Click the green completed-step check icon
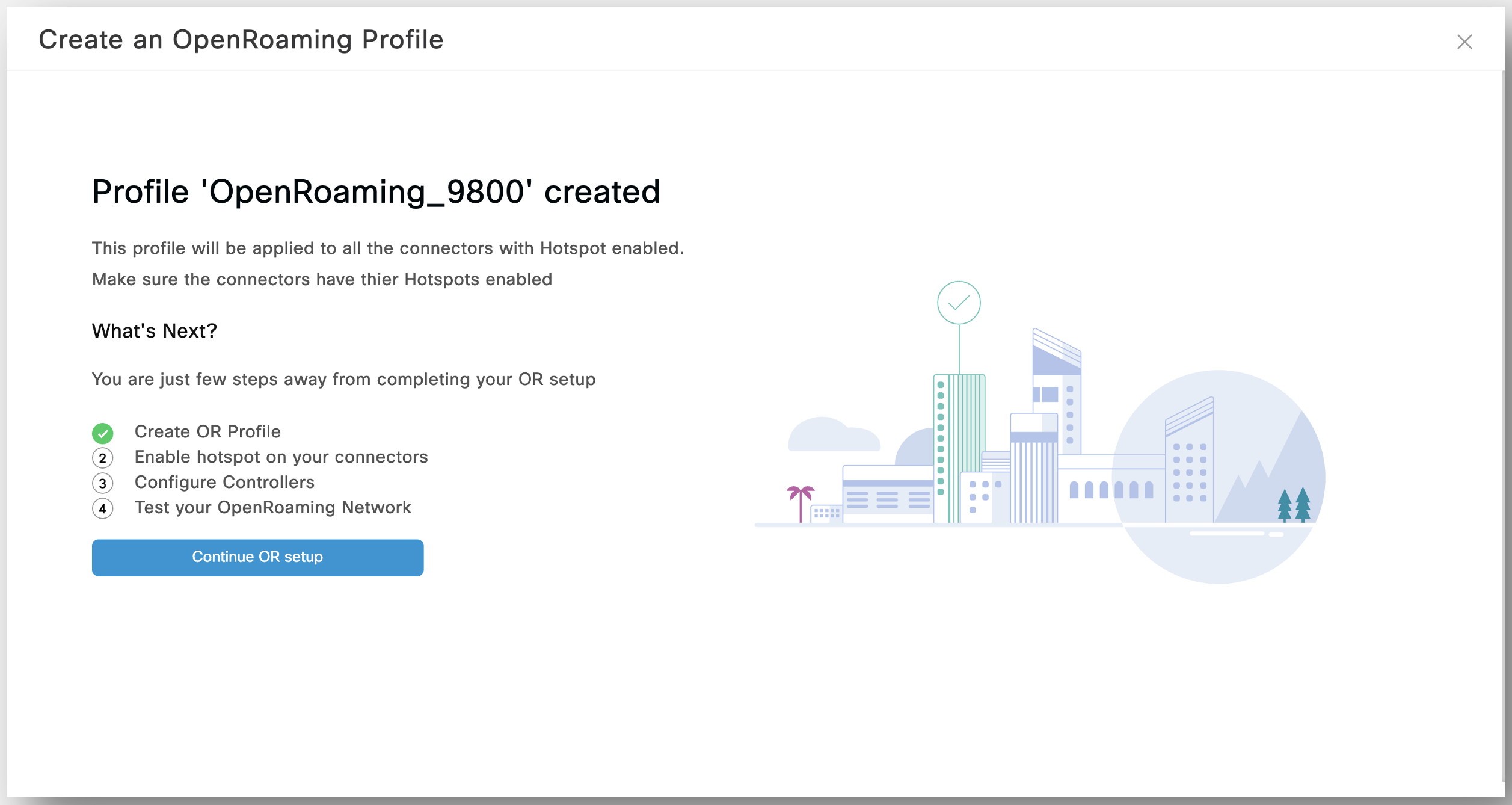 point(103,433)
